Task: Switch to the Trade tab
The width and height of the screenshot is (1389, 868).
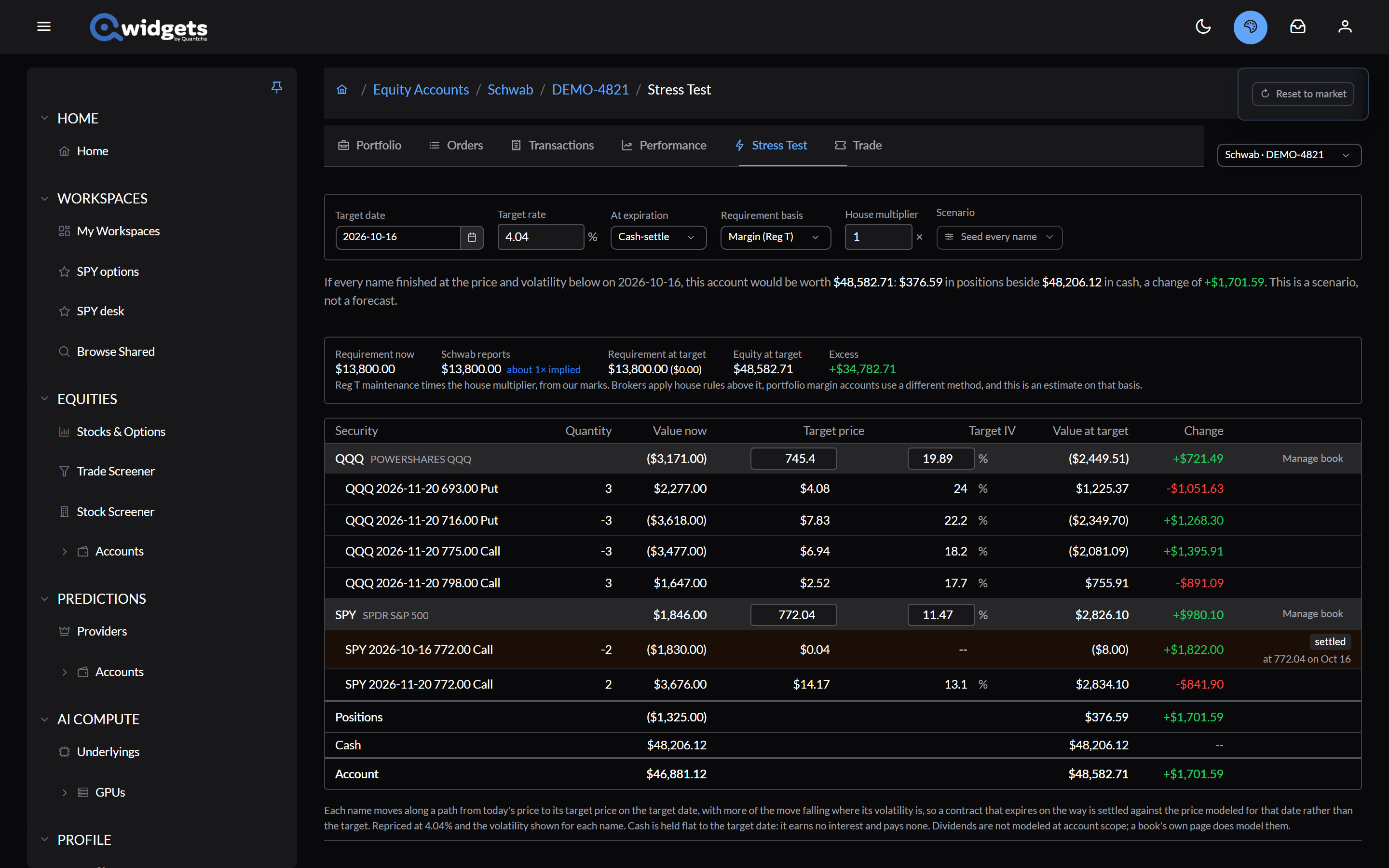Action: [x=858, y=145]
